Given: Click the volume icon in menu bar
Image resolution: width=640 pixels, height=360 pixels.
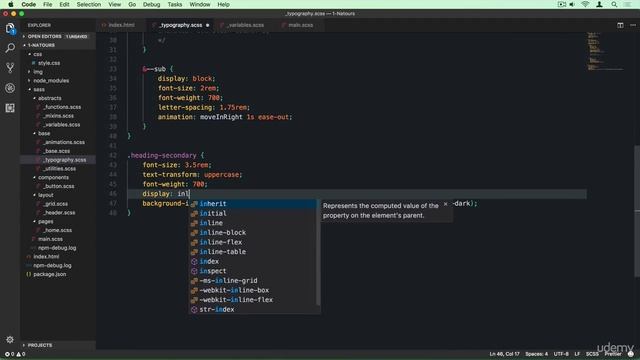Looking at the screenshot, I should coord(572,4).
